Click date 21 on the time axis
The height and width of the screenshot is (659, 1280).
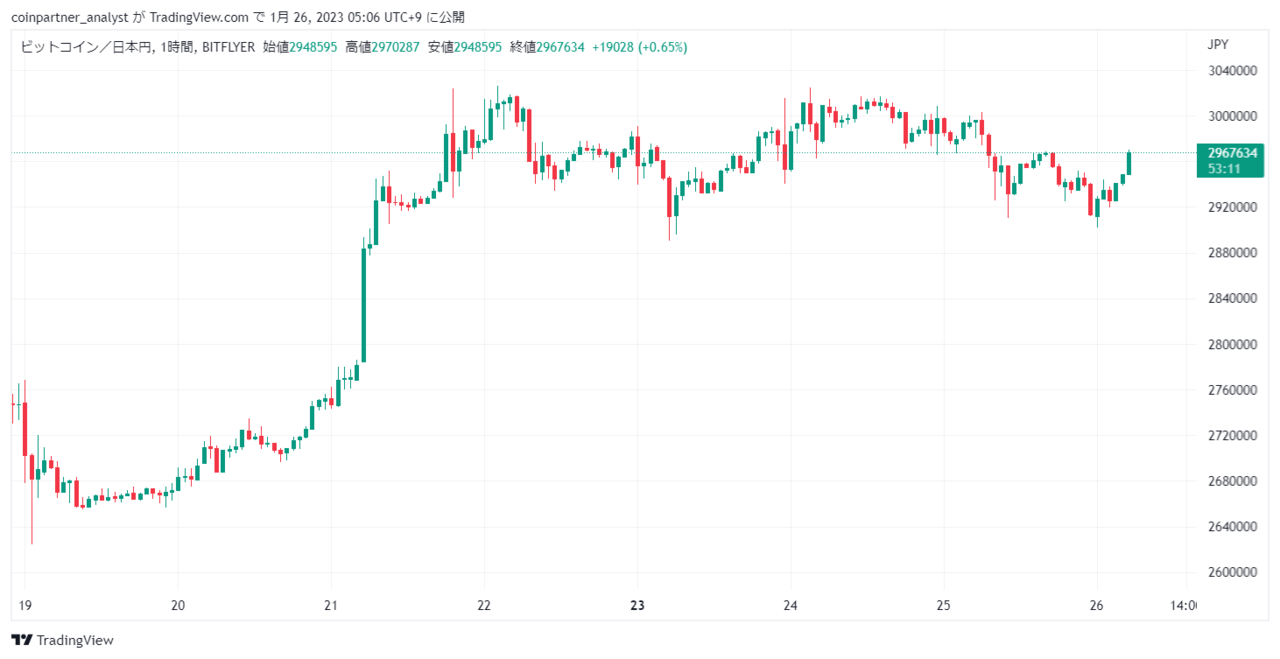[x=331, y=605]
